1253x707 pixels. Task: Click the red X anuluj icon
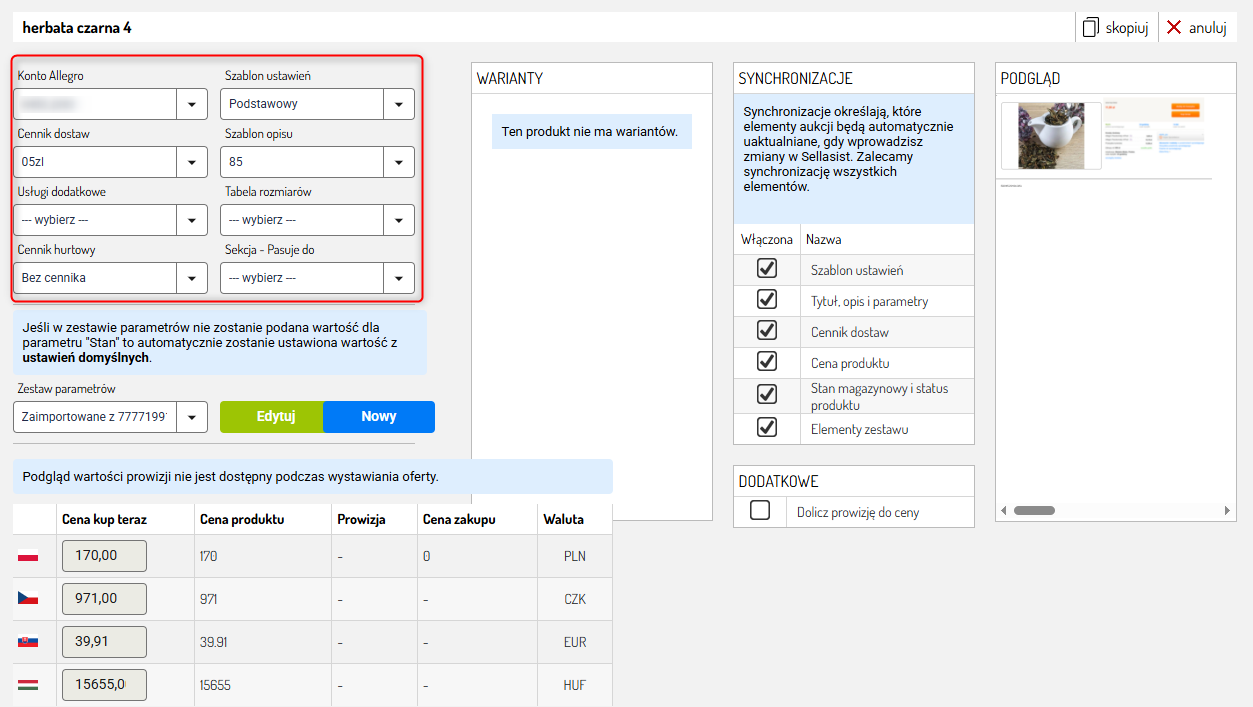tap(1174, 27)
